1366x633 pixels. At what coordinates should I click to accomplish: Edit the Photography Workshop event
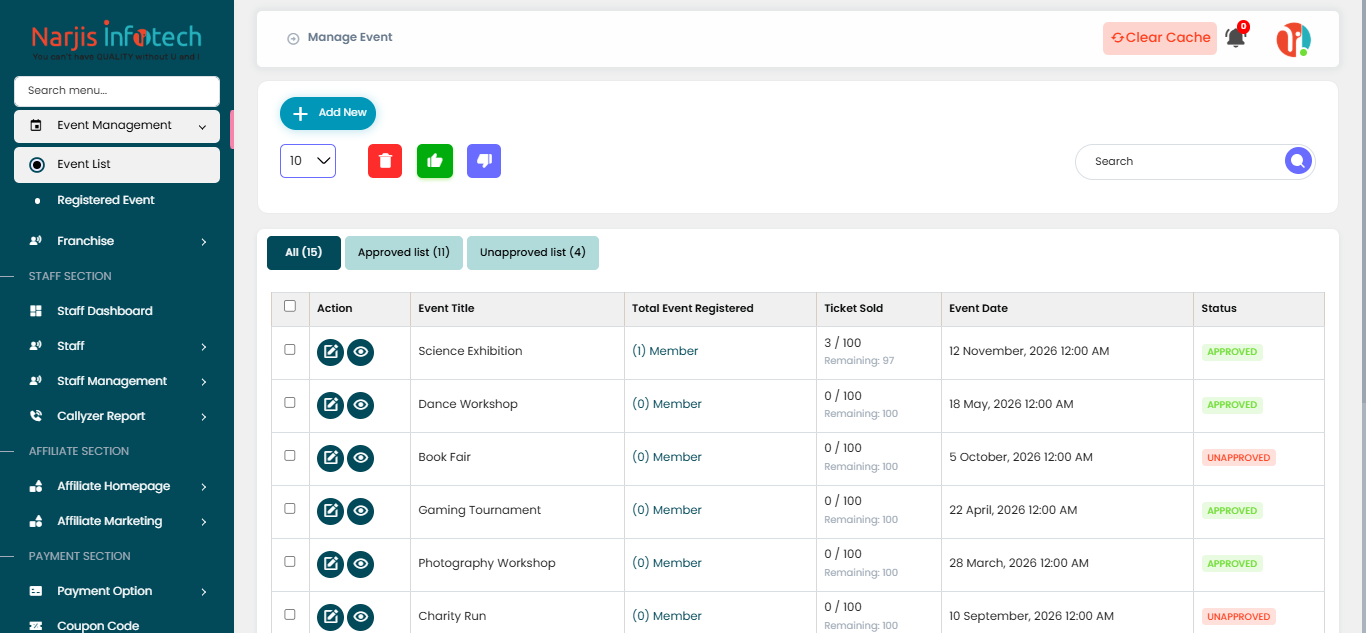[x=330, y=564]
